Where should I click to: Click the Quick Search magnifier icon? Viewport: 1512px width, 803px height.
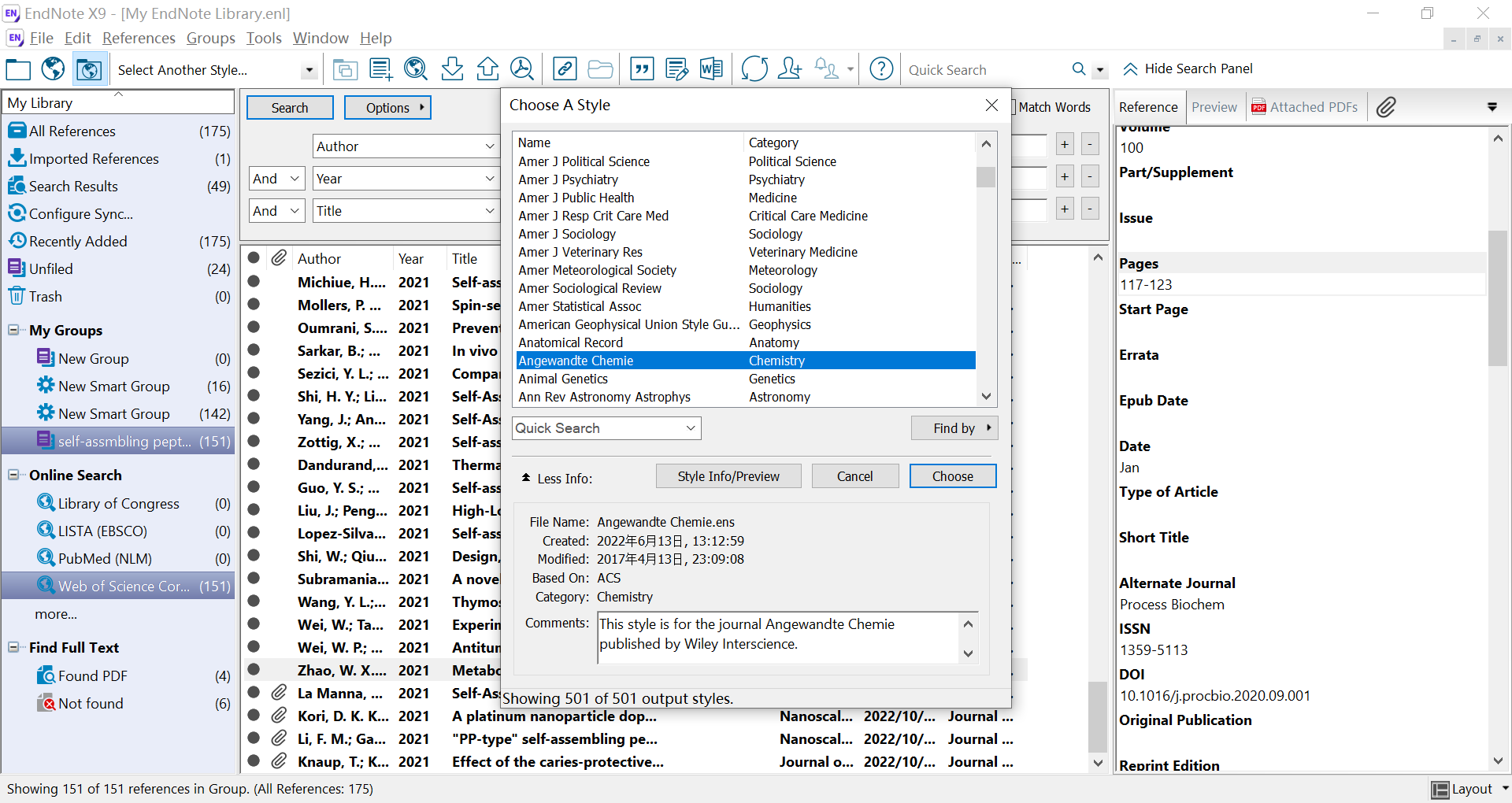1079,69
